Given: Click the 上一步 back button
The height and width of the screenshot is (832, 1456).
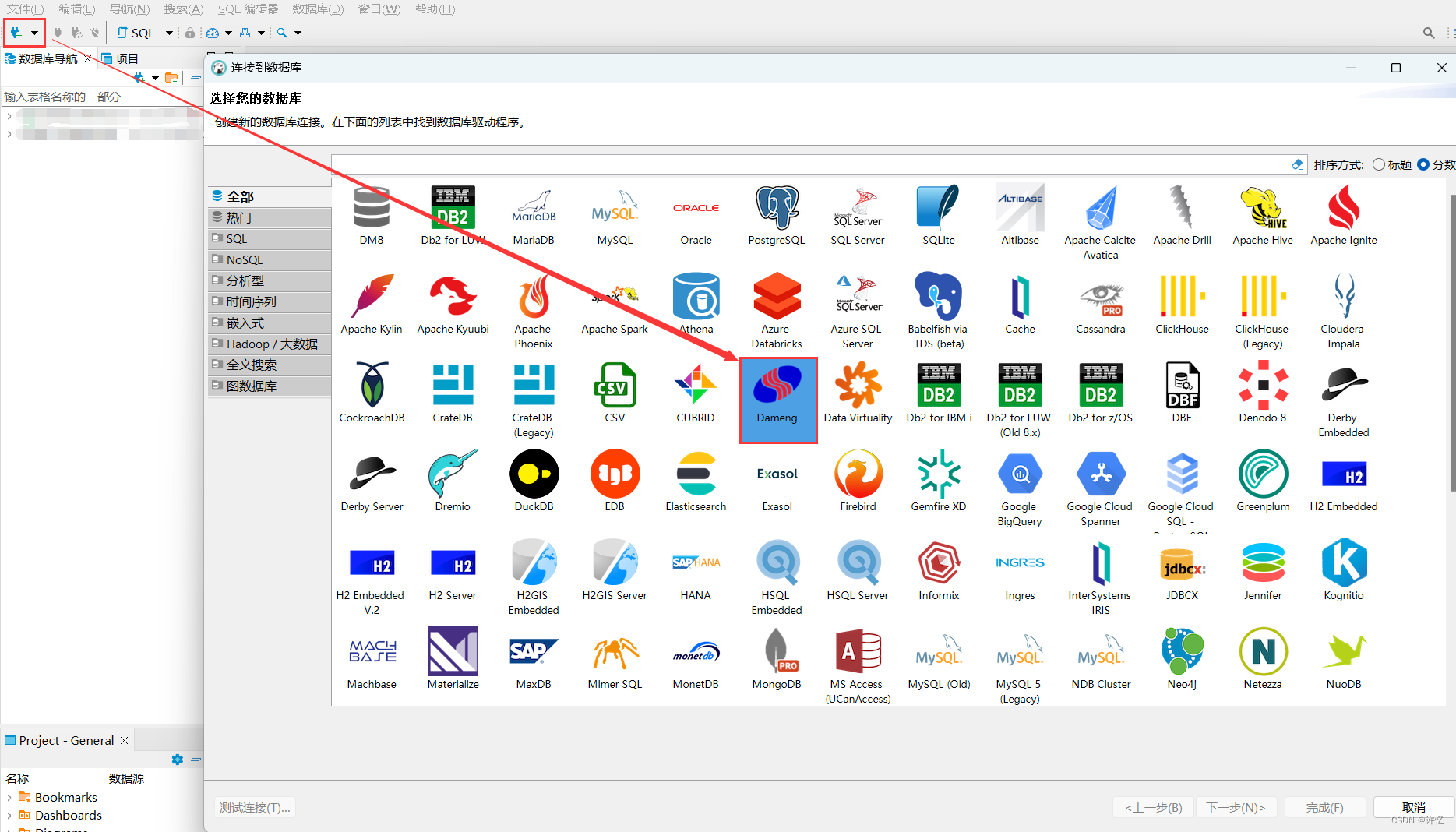Looking at the screenshot, I should (1154, 808).
